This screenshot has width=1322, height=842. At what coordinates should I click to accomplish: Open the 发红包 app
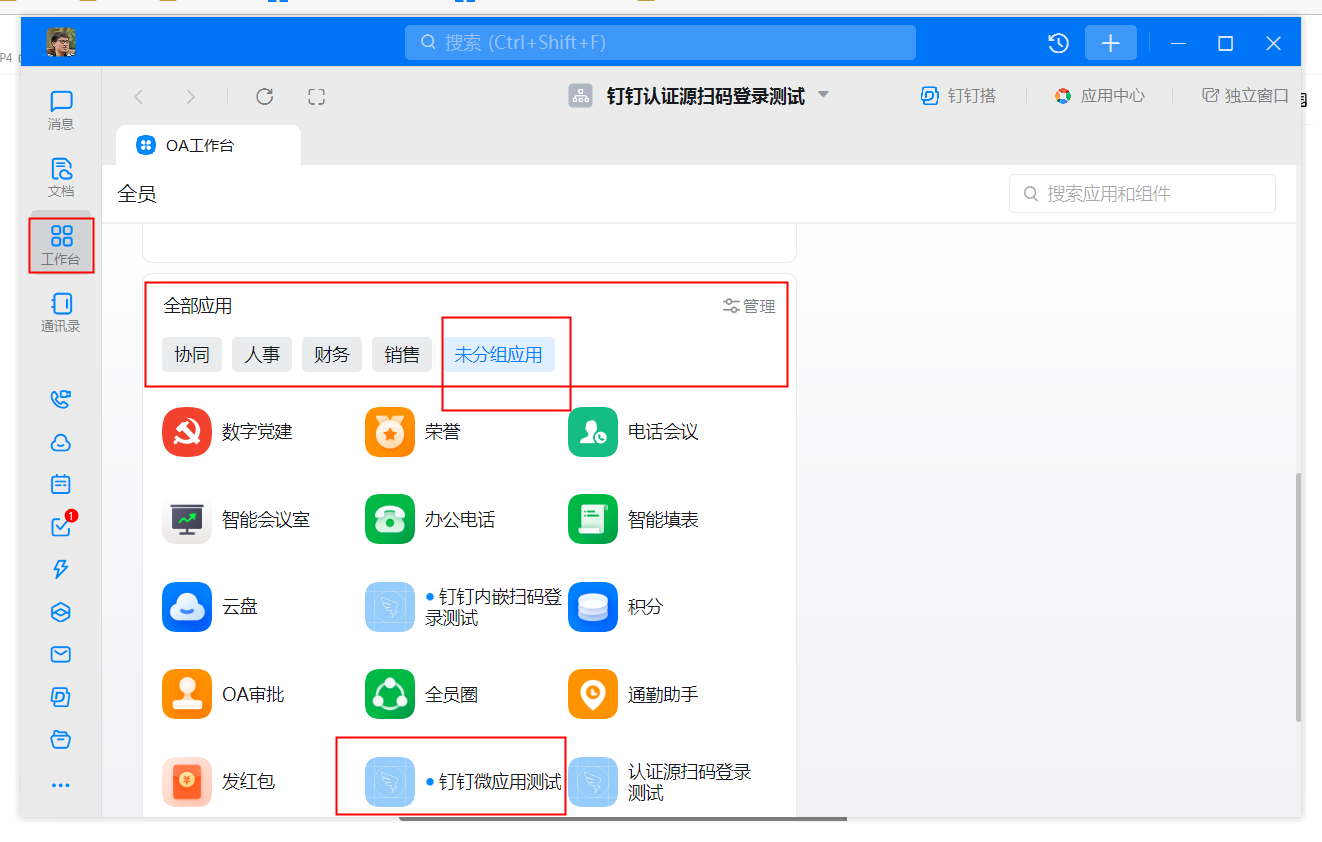[219, 781]
